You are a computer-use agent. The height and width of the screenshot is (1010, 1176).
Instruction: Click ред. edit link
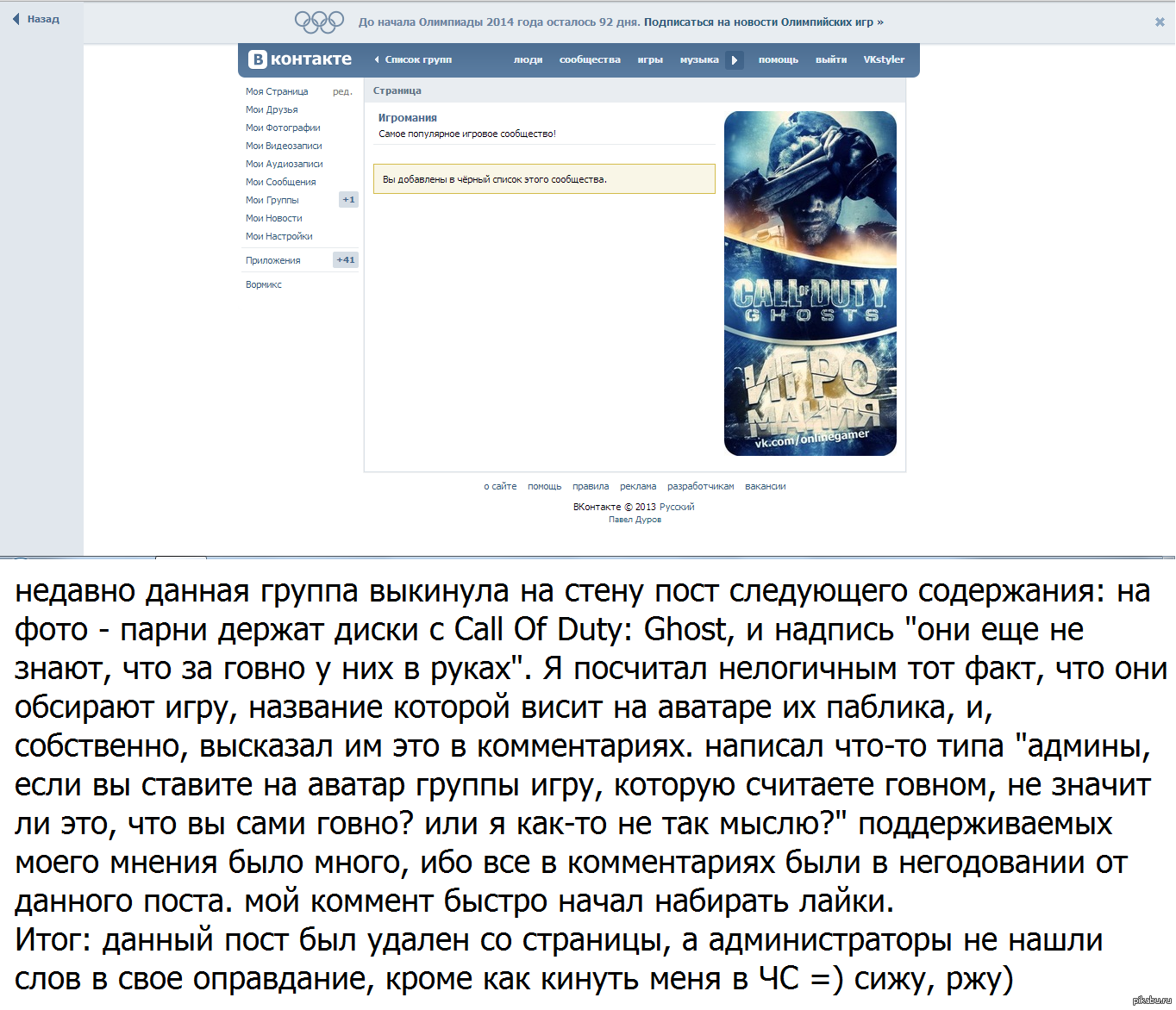point(342,91)
